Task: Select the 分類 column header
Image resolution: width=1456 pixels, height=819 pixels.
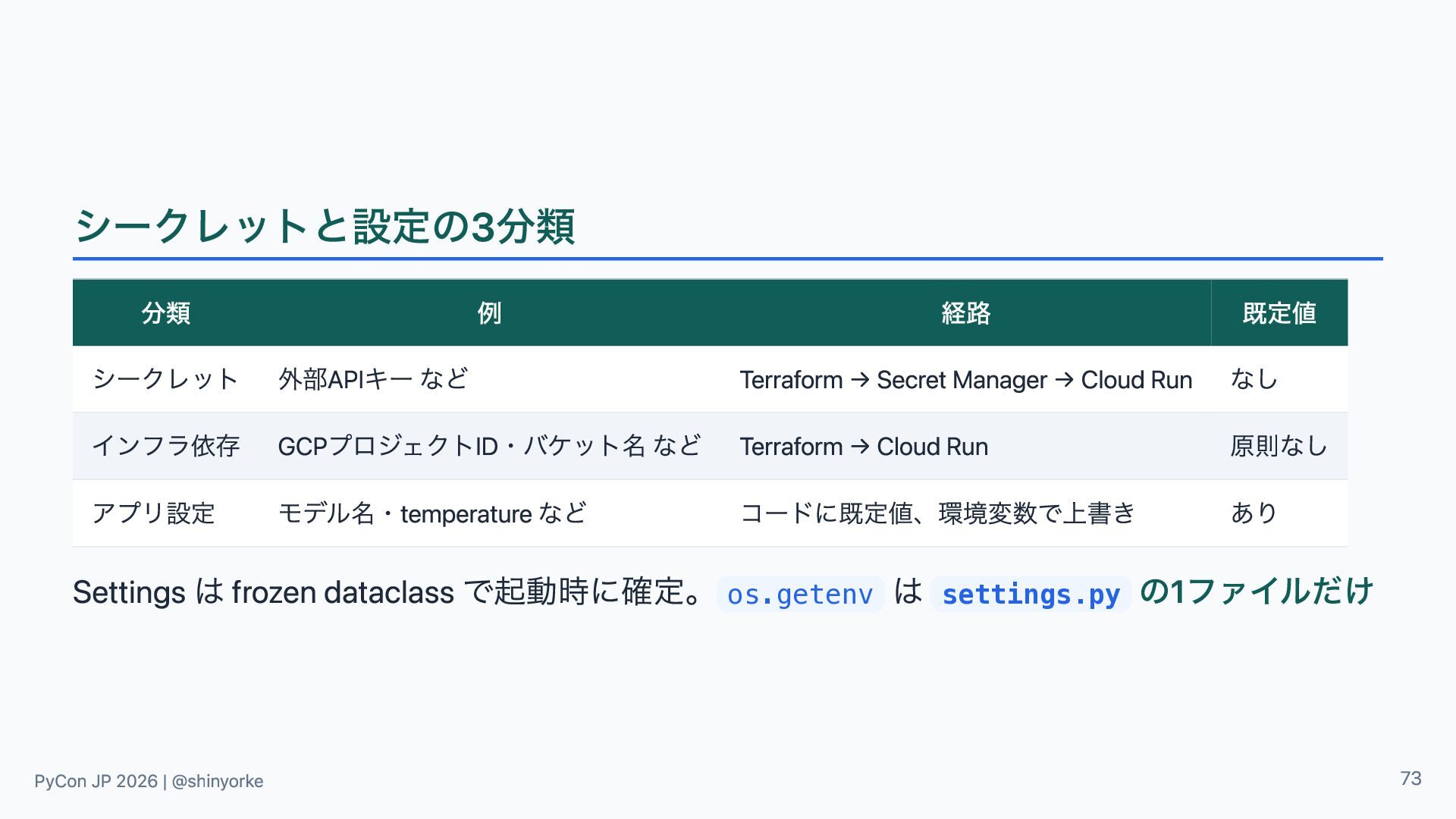Action: pyautogui.click(x=166, y=312)
